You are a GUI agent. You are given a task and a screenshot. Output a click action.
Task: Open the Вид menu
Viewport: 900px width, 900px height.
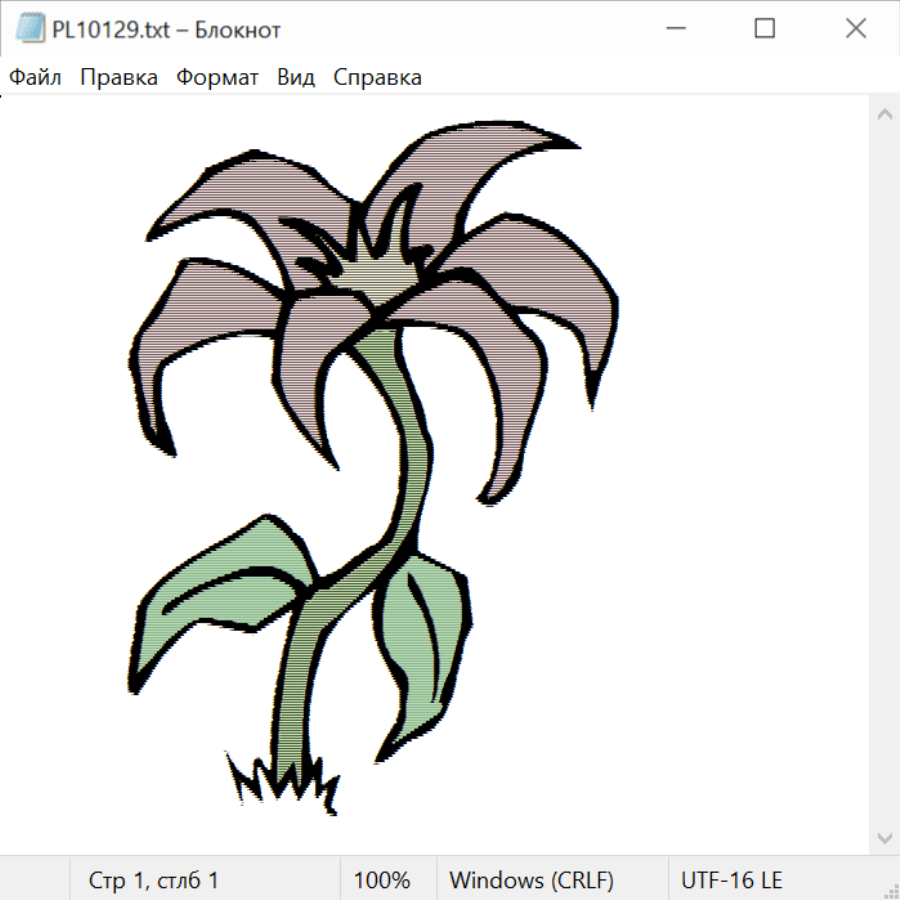point(296,77)
